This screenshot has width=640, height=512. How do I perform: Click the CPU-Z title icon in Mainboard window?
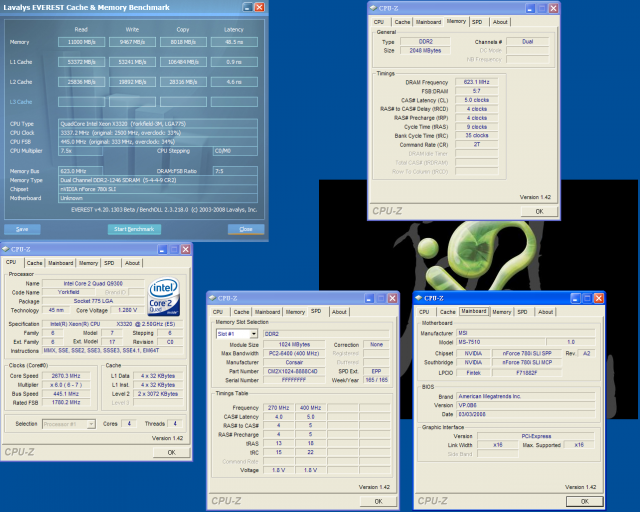coord(418,298)
